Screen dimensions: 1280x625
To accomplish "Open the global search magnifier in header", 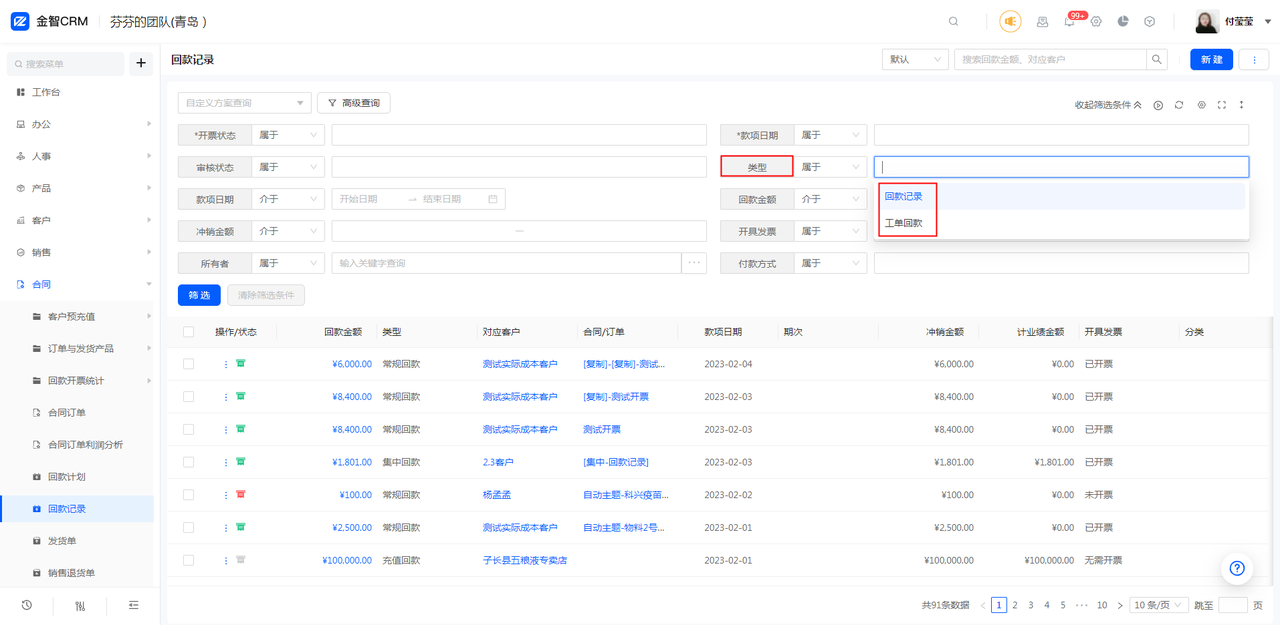I will point(953,21).
